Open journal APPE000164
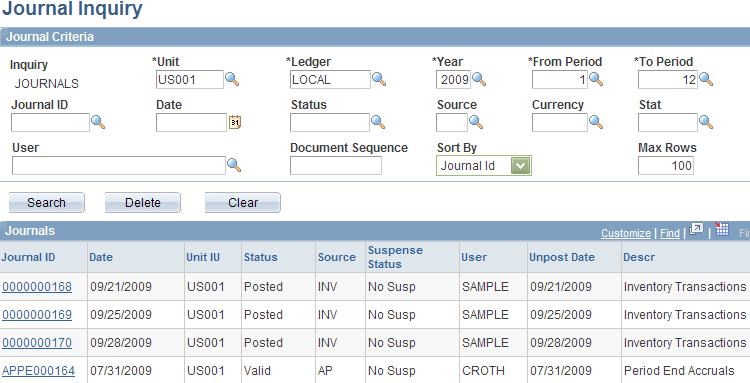Viewport: 750px width, 383px height. click(38, 371)
